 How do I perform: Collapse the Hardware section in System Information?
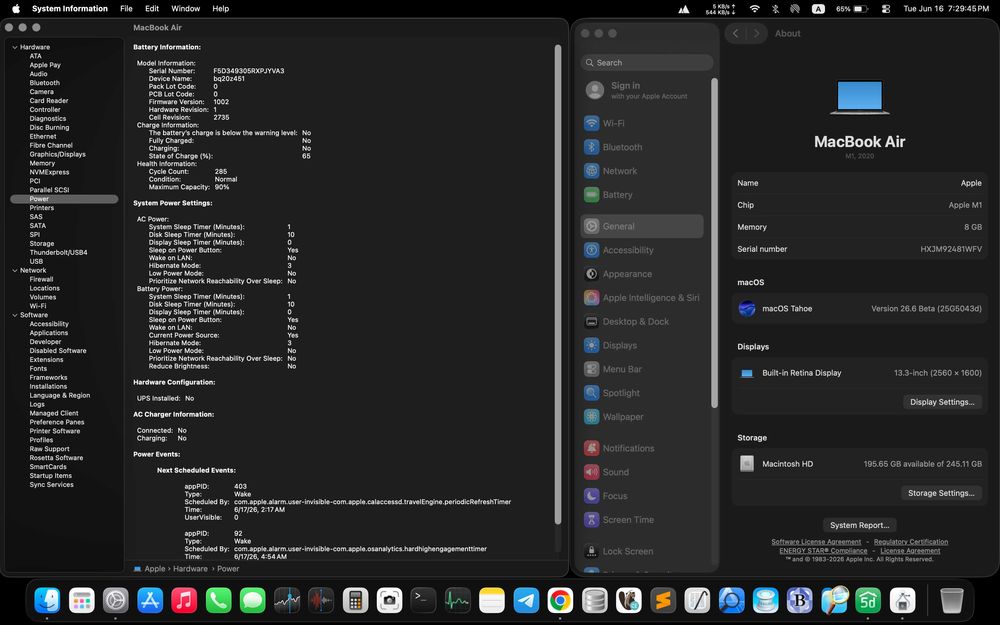(15, 47)
